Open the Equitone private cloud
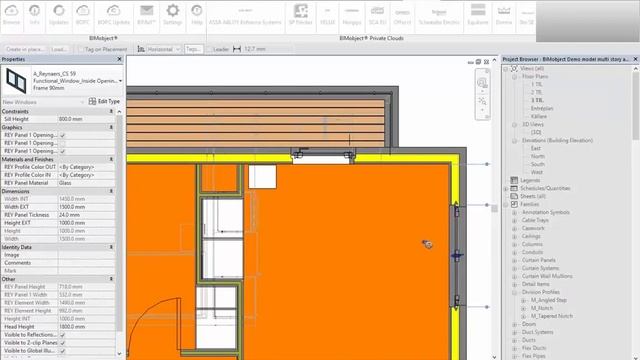The height and width of the screenshot is (360, 640). [x=478, y=15]
